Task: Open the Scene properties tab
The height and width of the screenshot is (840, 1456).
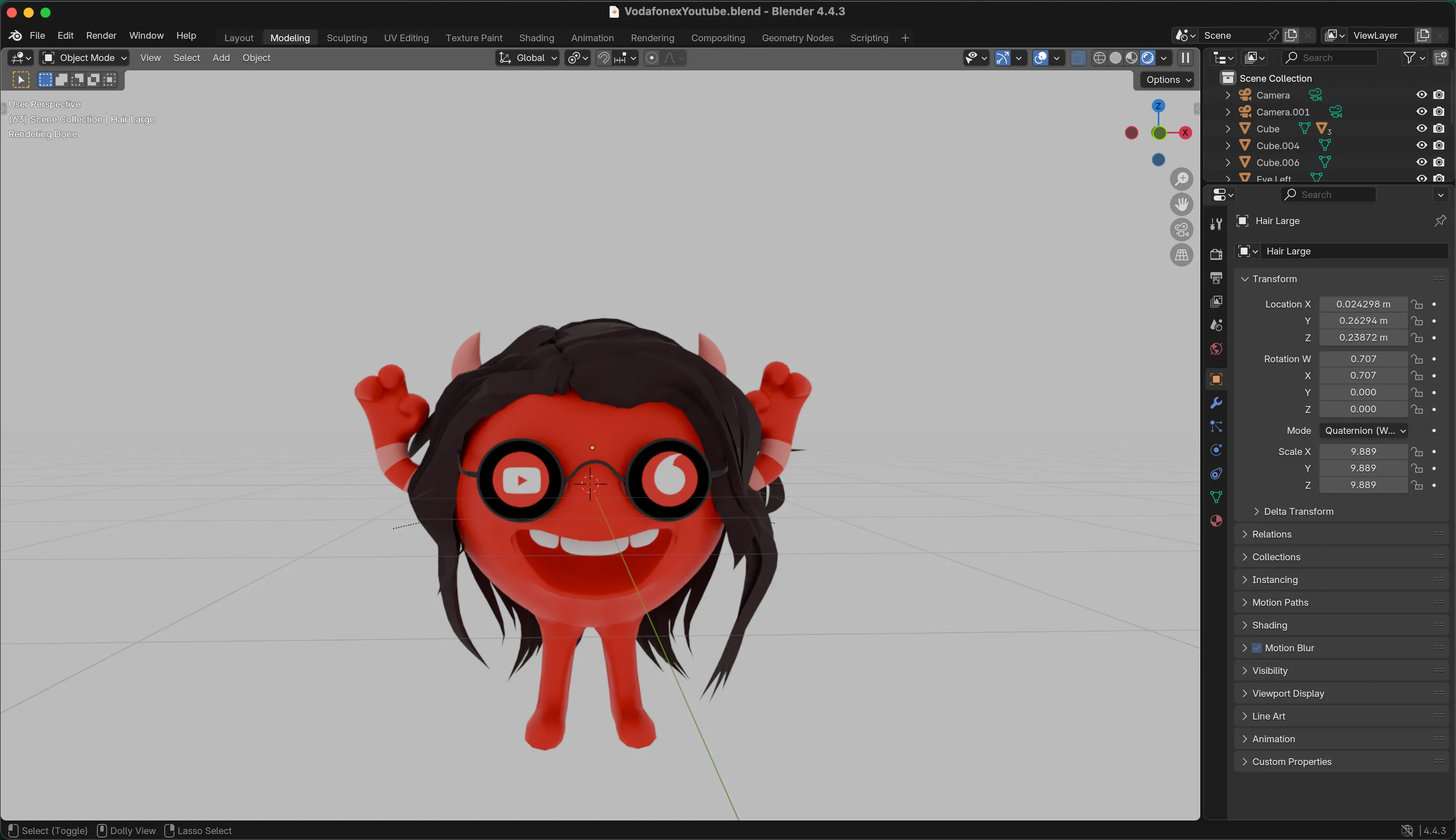Action: (1216, 325)
